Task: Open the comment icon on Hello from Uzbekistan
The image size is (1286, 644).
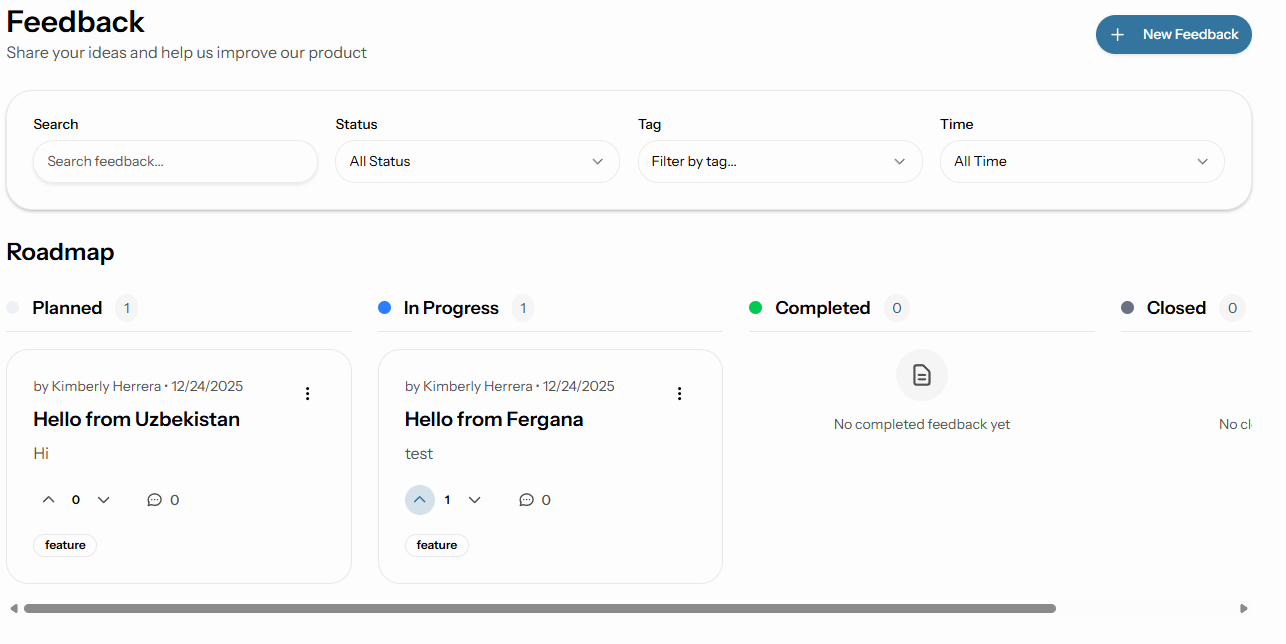Action: (155, 499)
